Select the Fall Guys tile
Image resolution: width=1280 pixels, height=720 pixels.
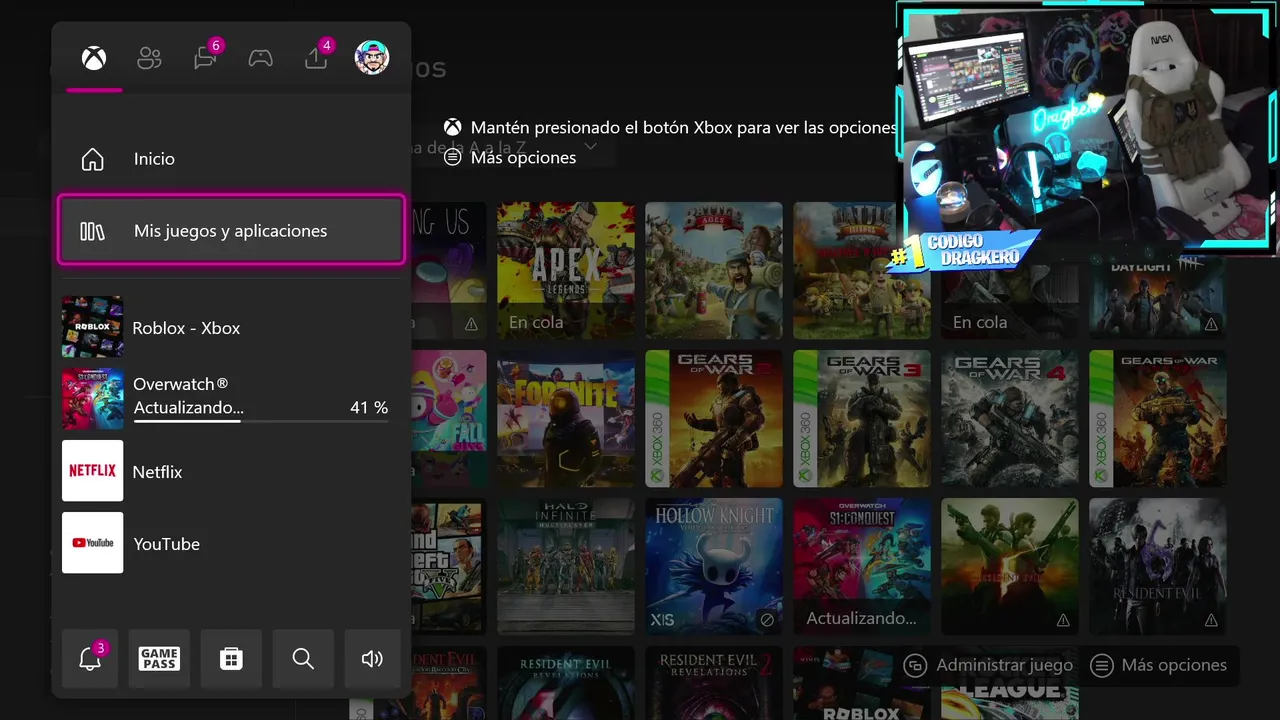pyautogui.click(x=450, y=418)
